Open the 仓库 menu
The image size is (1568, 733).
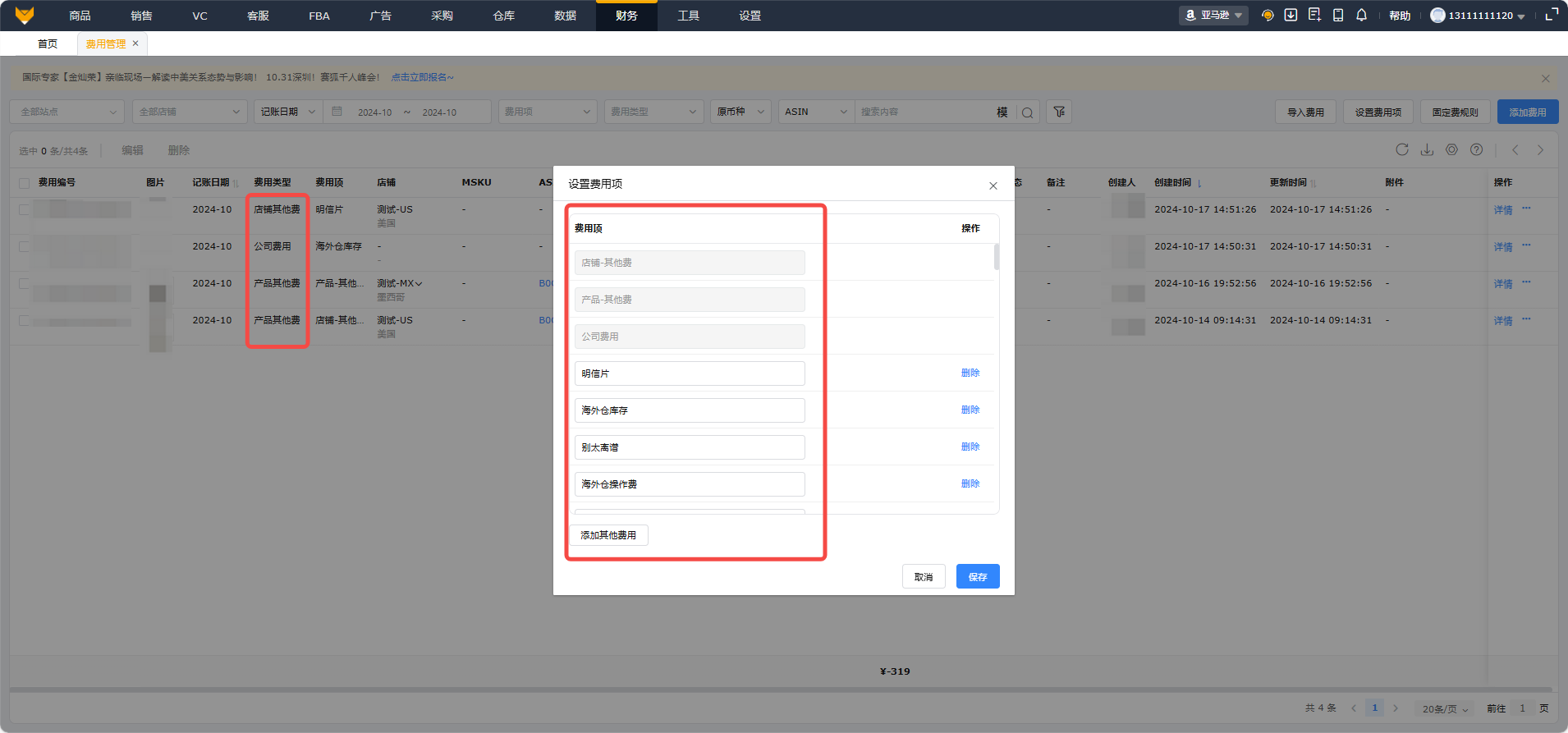point(503,16)
